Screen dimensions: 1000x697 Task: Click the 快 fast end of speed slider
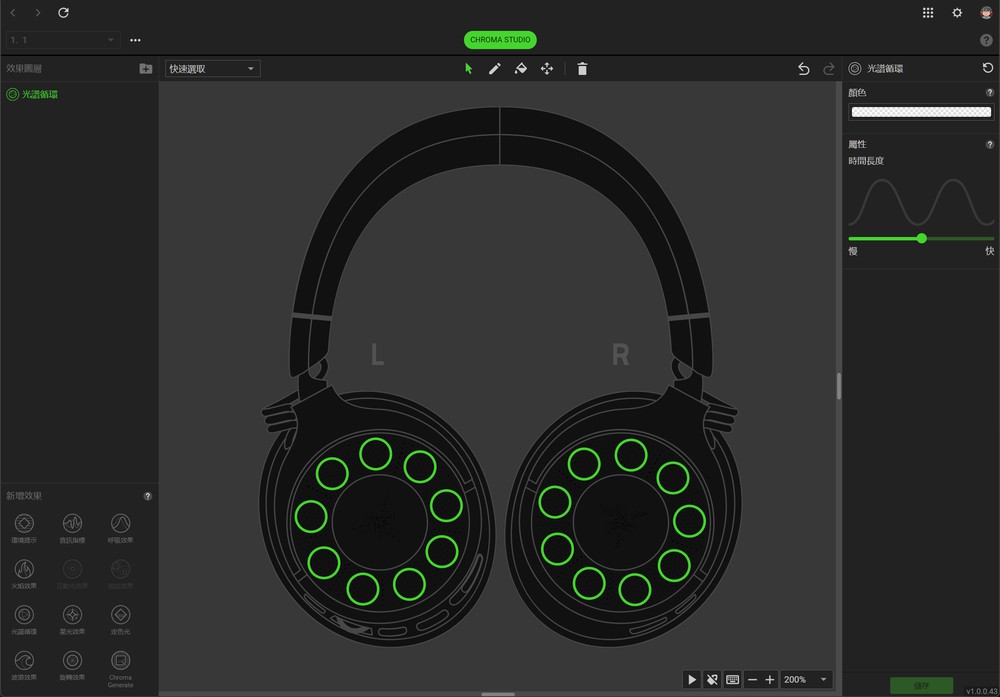[989, 251]
